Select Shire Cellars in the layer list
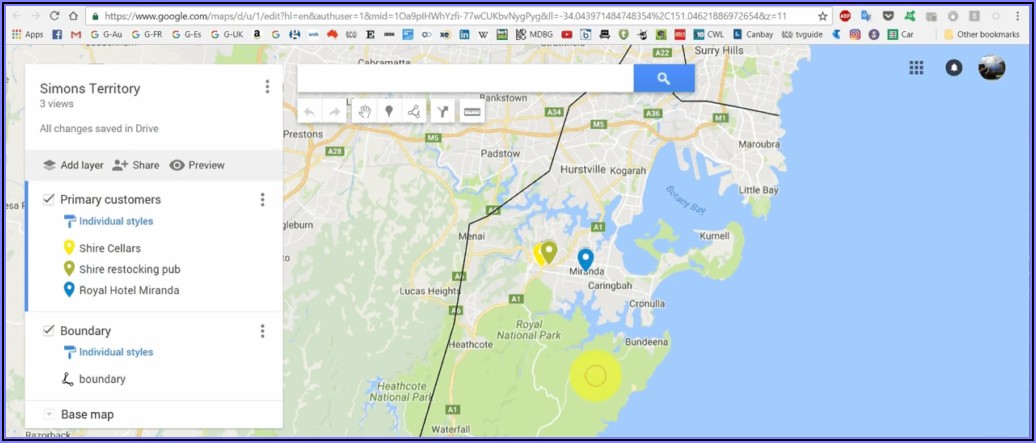This screenshot has height=443, width=1036. click(110, 248)
